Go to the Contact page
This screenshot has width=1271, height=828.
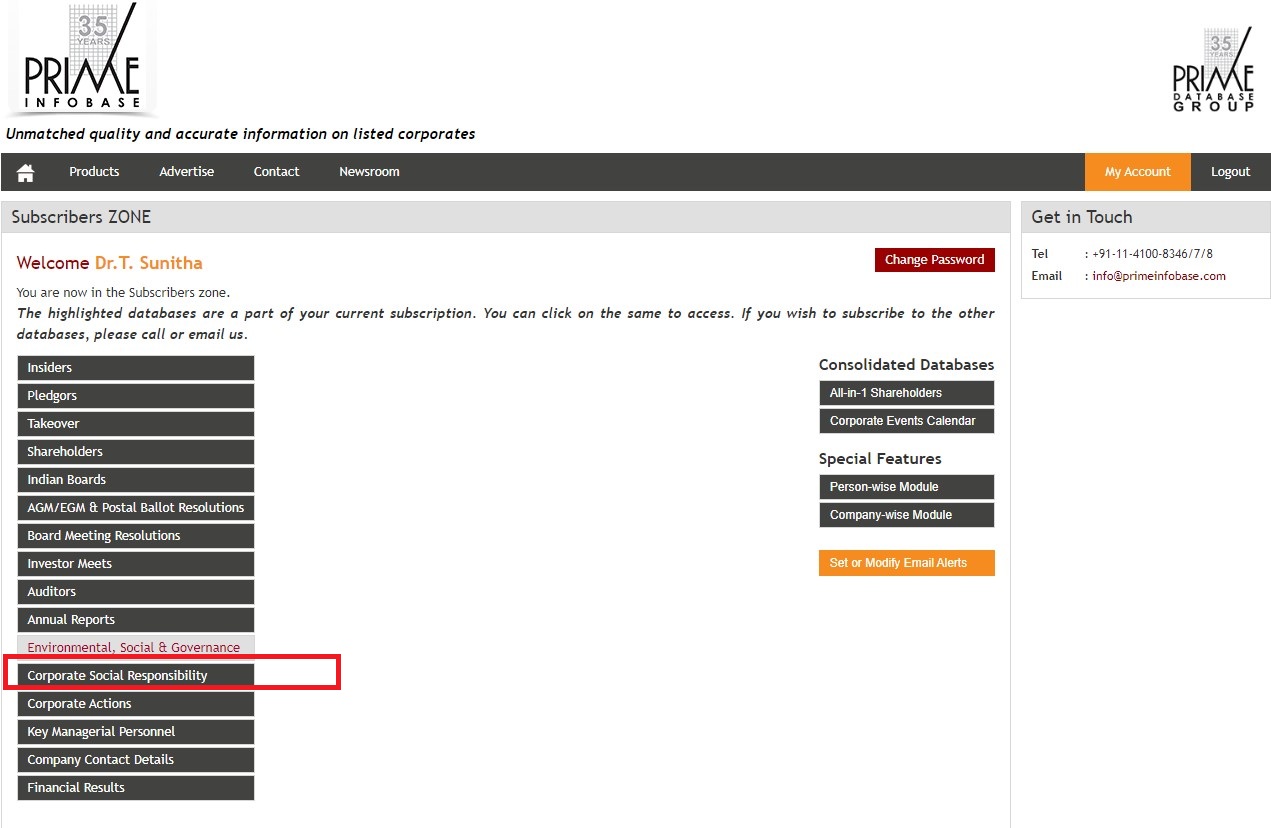coord(276,172)
